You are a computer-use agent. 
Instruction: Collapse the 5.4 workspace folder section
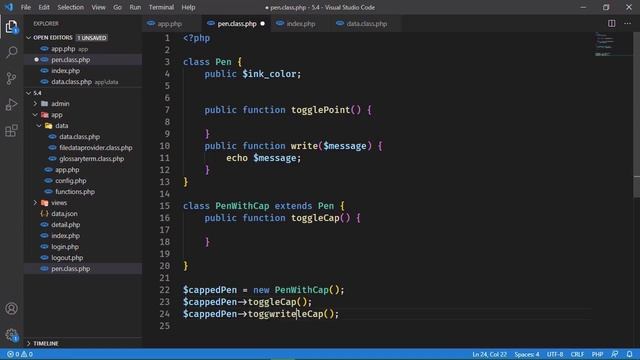[29, 93]
